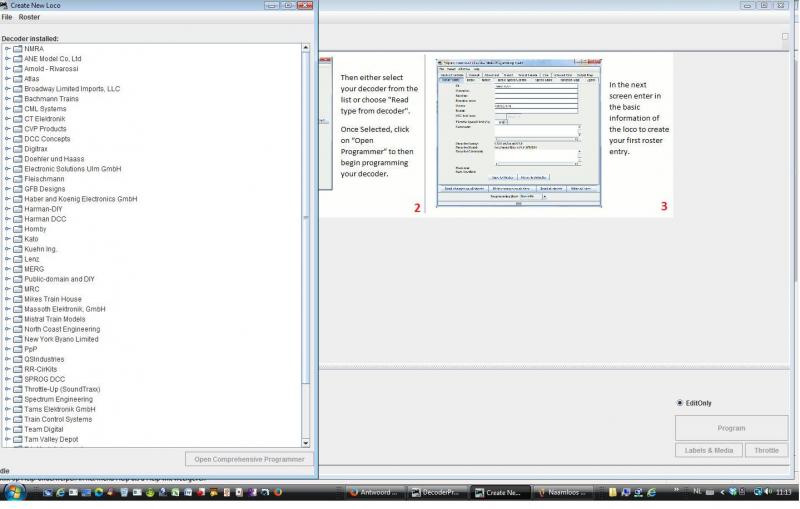Select Public-domain and DIY entry
The image size is (800, 509).
[x=59, y=279]
